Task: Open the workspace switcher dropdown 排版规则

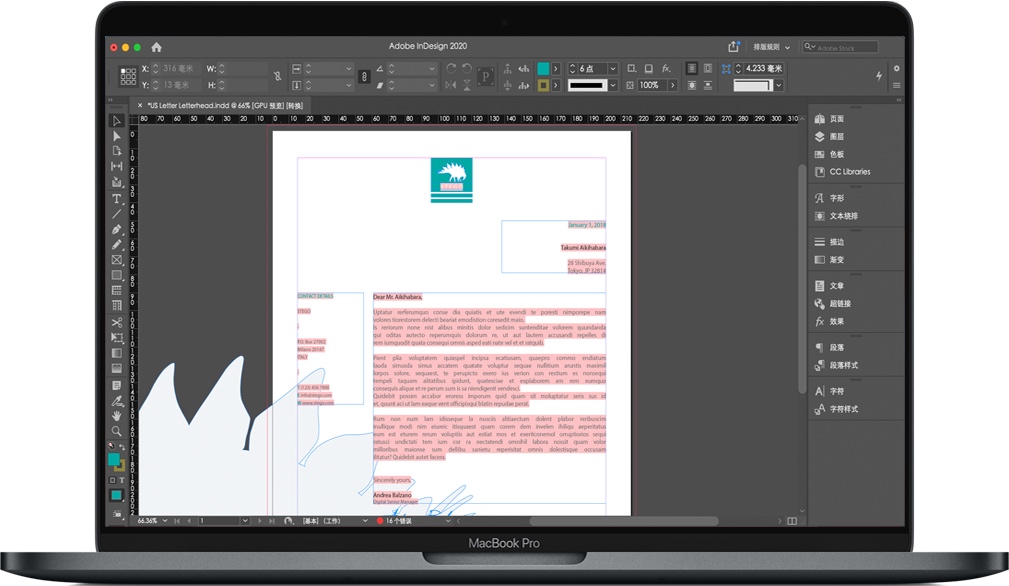Action: click(772, 47)
